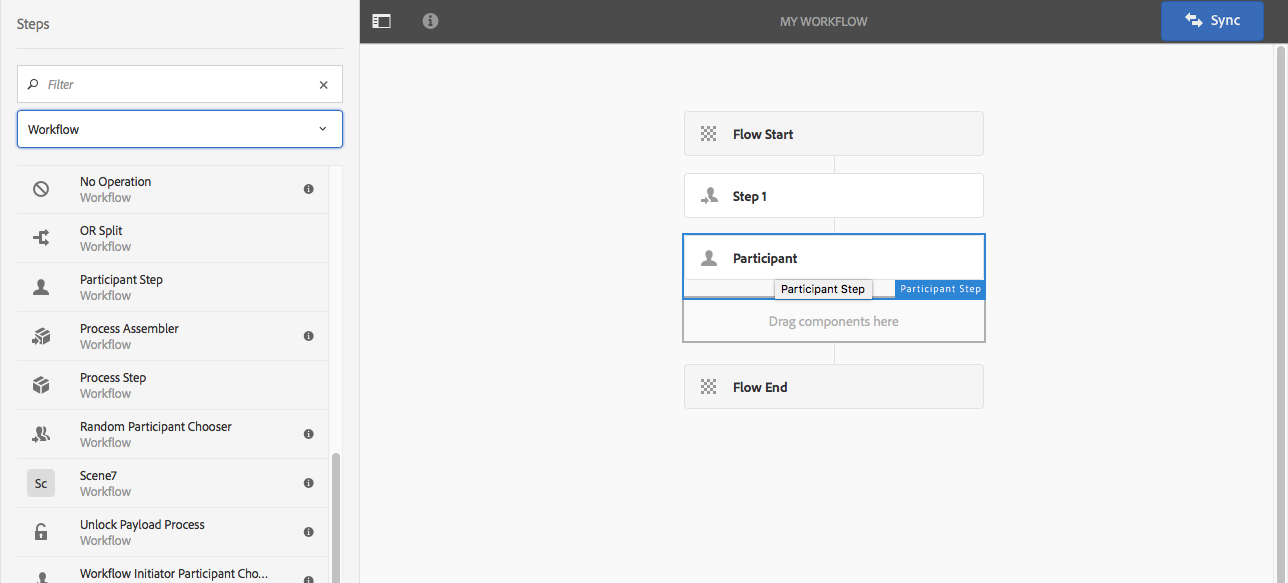
Task: Show info for No Operation step
Action: (x=309, y=189)
